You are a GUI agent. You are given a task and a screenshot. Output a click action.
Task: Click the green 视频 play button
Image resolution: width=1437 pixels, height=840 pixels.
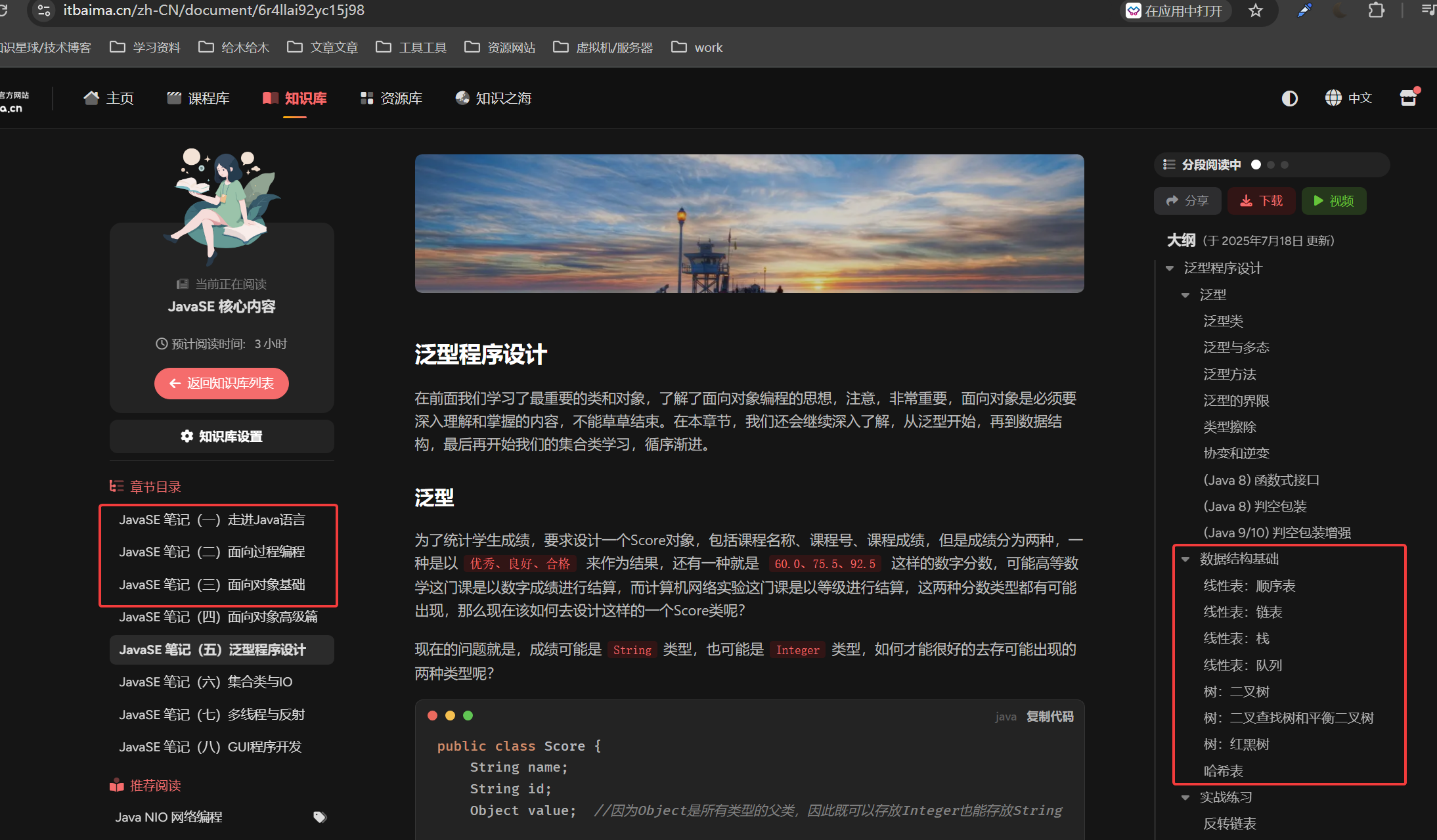(1333, 201)
